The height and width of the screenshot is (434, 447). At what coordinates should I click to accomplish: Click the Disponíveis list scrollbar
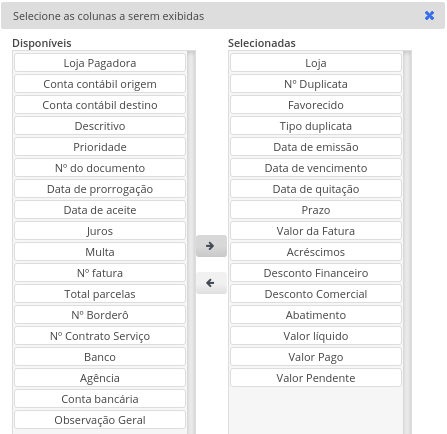191,242
